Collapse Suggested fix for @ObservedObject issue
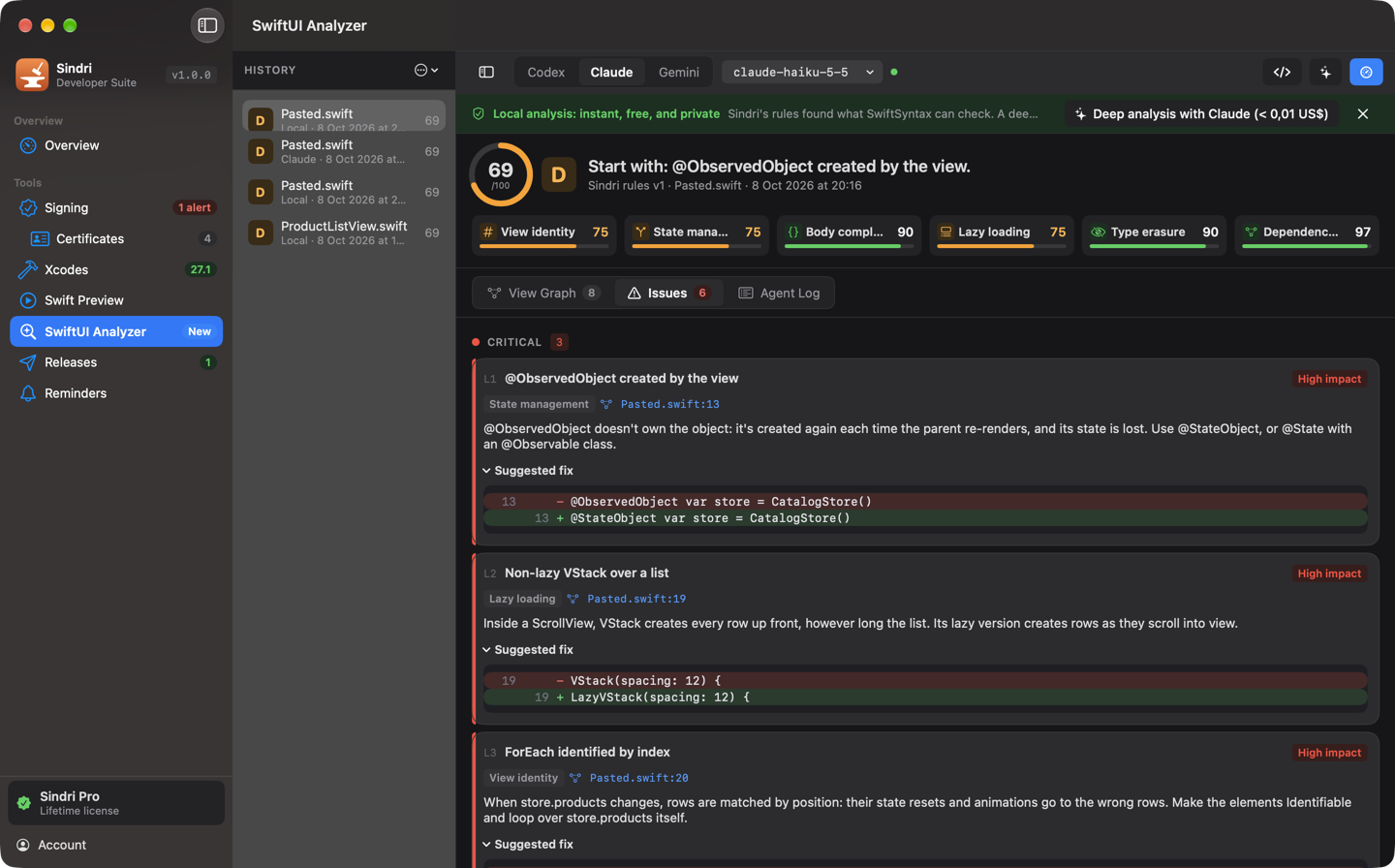This screenshot has height=868, width=1395. [529, 471]
